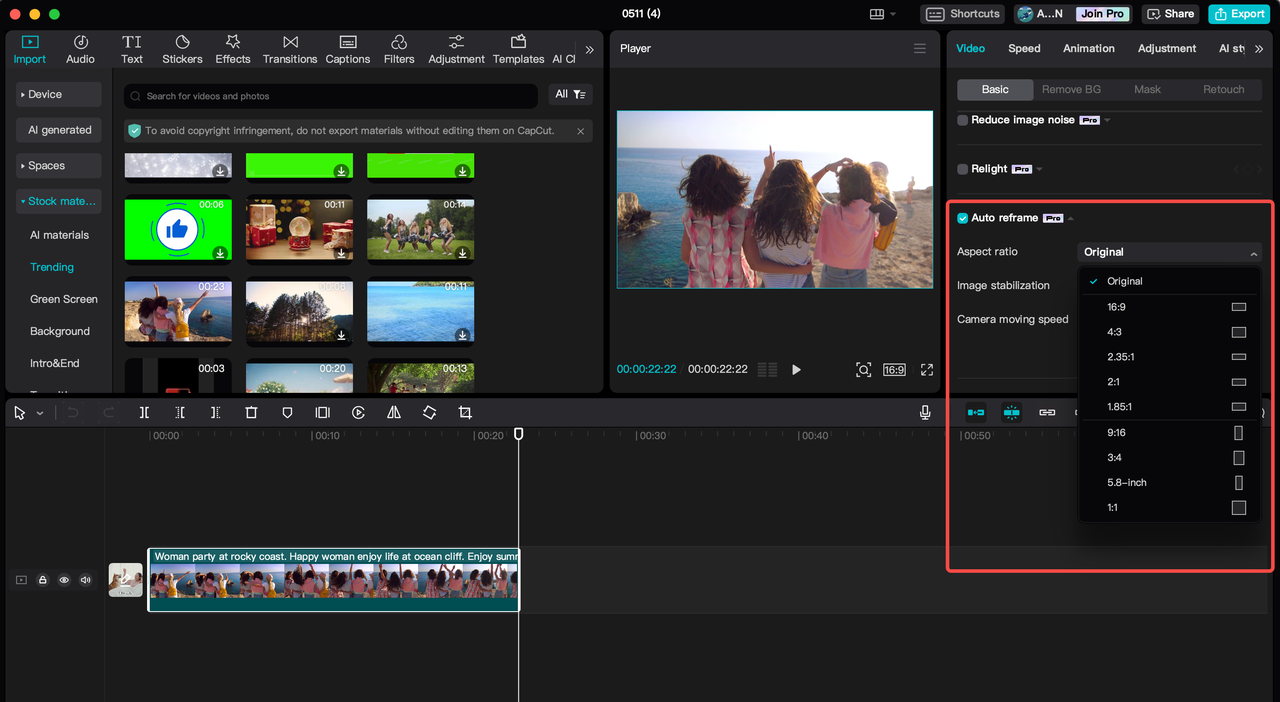The width and height of the screenshot is (1280, 702).
Task: Open the Import tab
Action: coord(29,49)
